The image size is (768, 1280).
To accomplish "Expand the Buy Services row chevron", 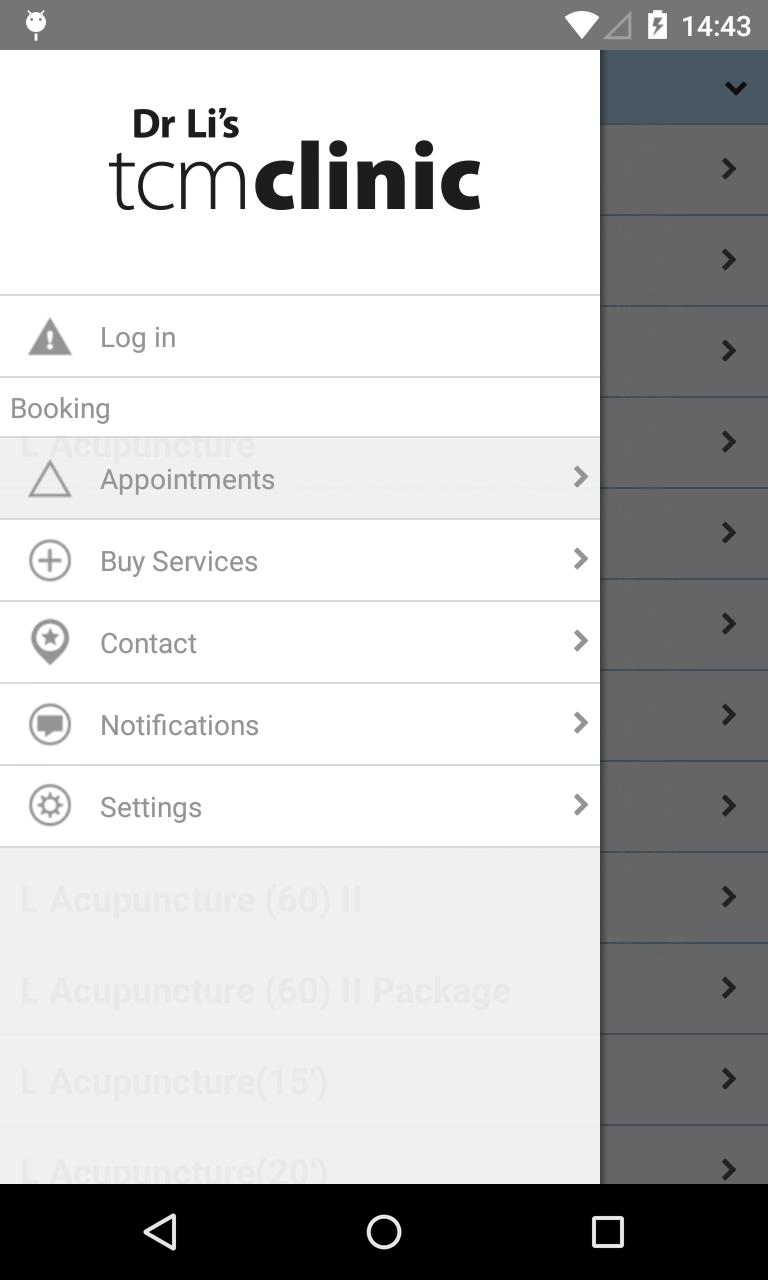I will click(x=580, y=559).
